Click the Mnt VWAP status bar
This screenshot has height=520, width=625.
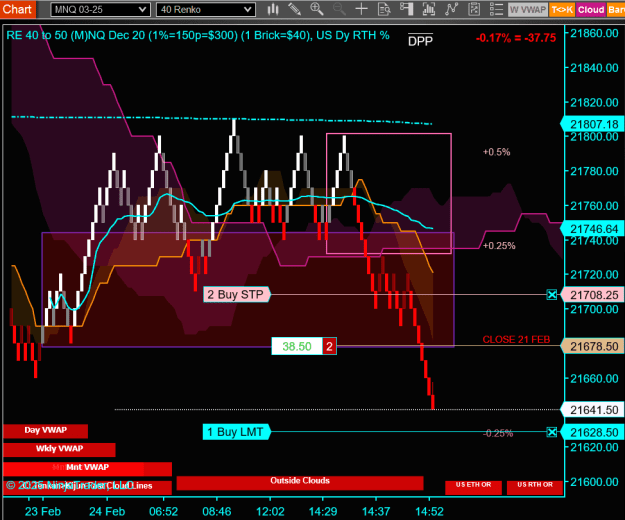[87, 468]
